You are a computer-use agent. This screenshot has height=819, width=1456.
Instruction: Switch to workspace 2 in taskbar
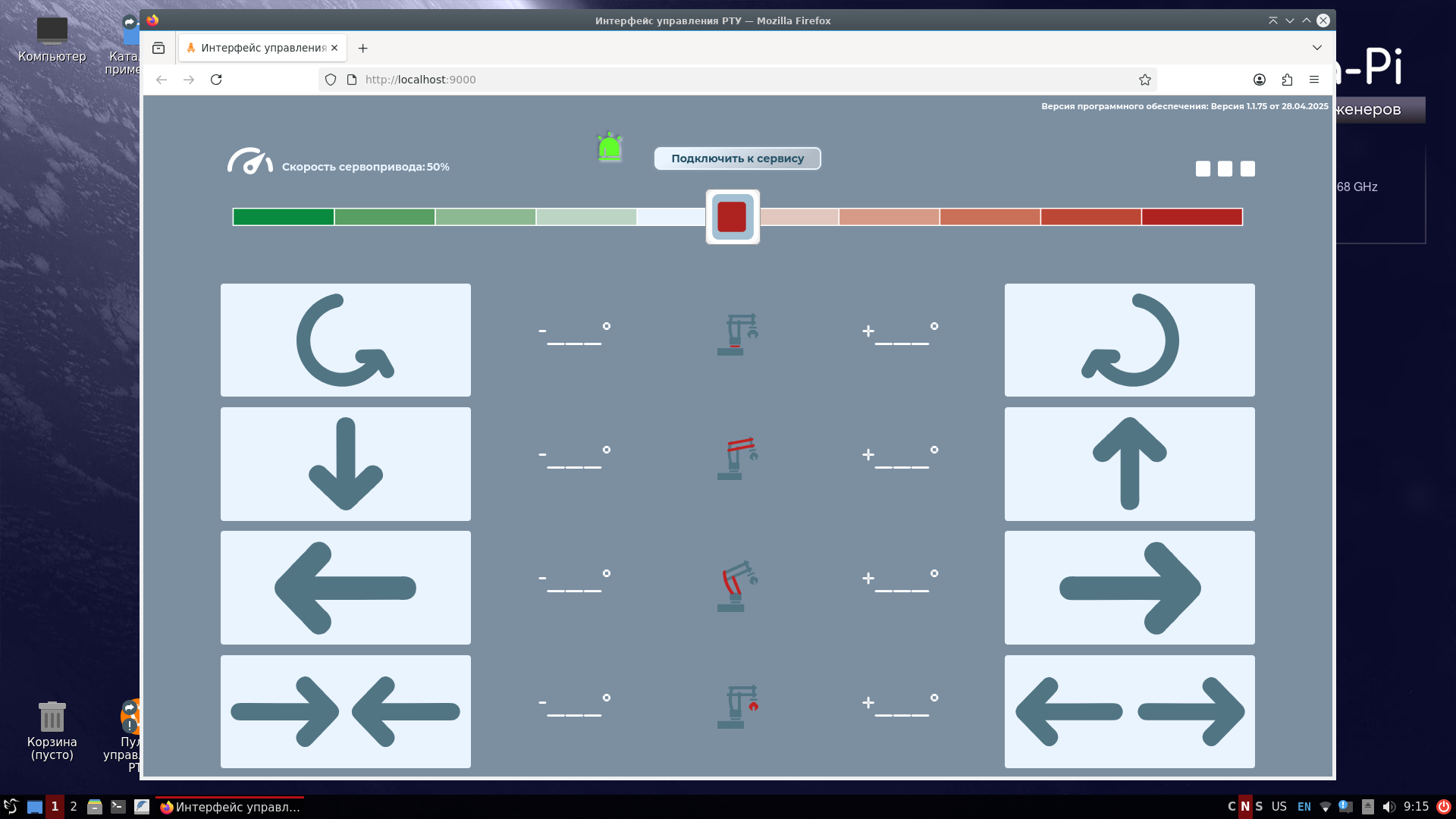(74, 806)
